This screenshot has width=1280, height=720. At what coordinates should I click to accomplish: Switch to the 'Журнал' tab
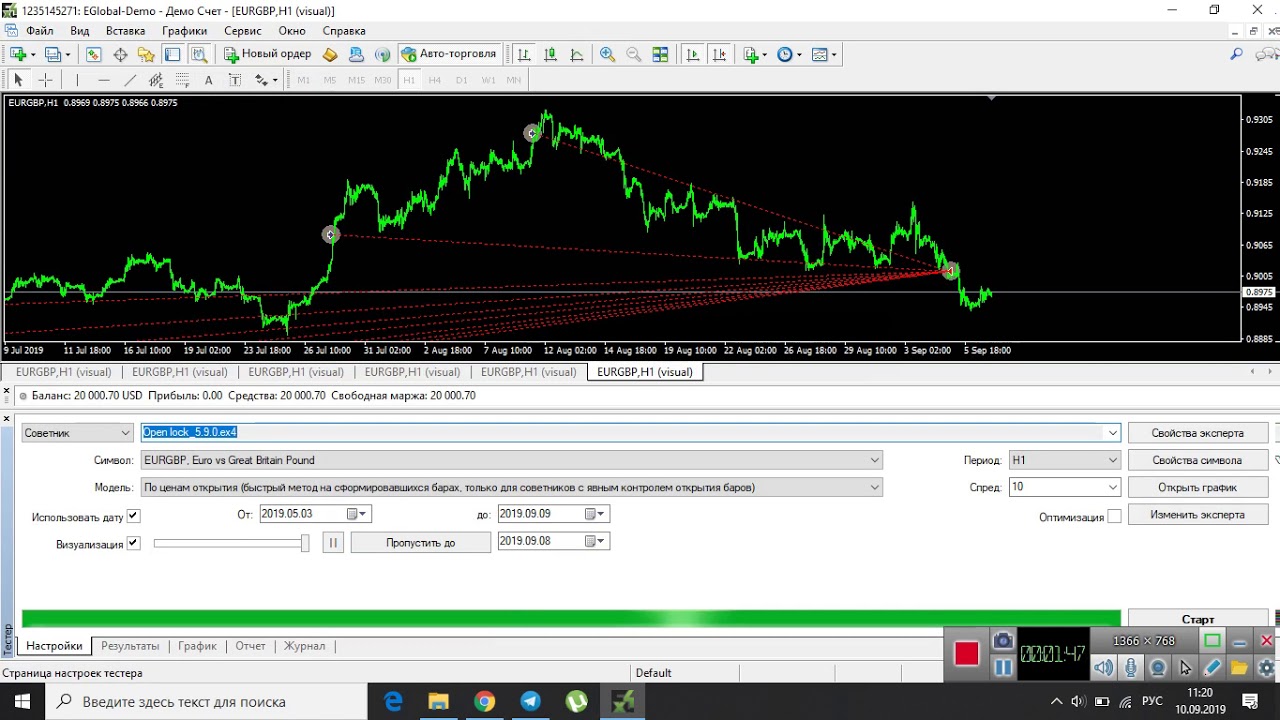pos(304,646)
